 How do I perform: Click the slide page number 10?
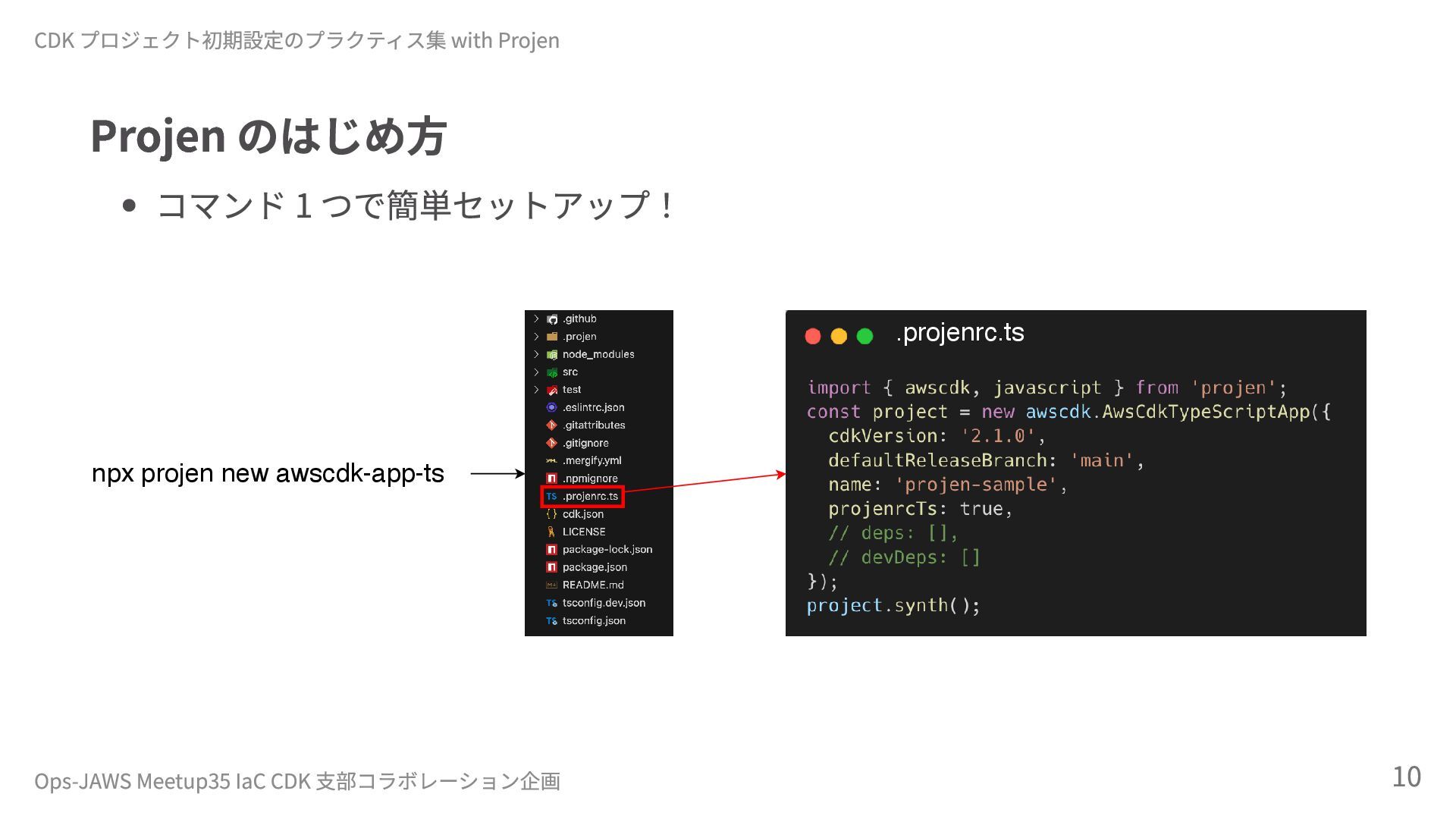1407,777
